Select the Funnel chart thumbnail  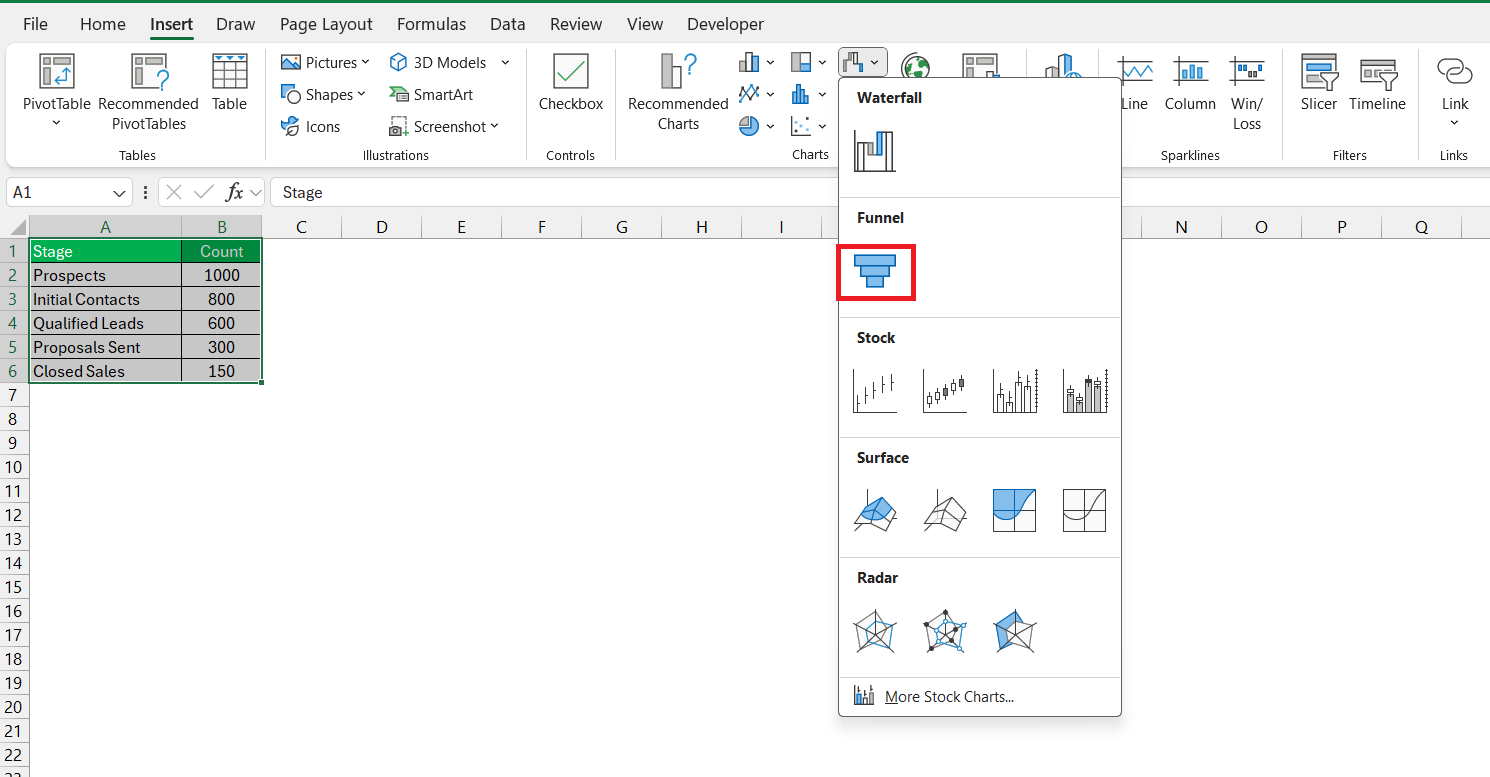(875, 271)
